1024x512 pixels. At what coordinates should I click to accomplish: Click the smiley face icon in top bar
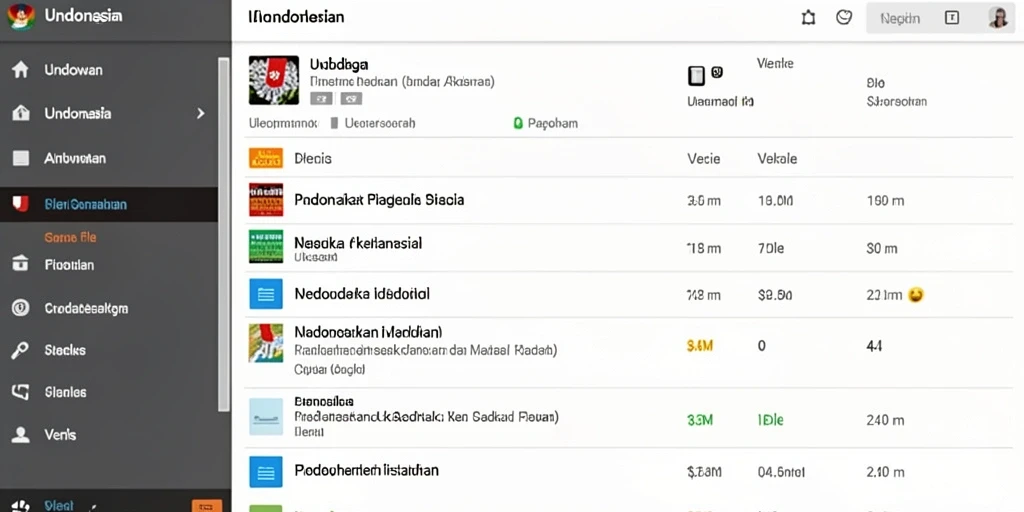click(x=844, y=18)
